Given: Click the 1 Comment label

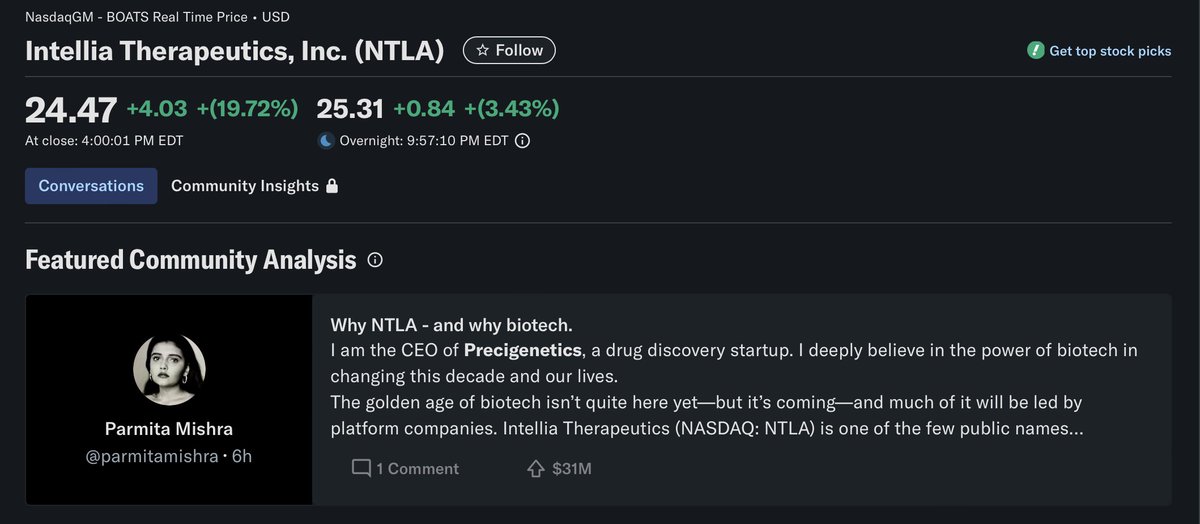Looking at the screenshot, I should (x=417, y=468).
